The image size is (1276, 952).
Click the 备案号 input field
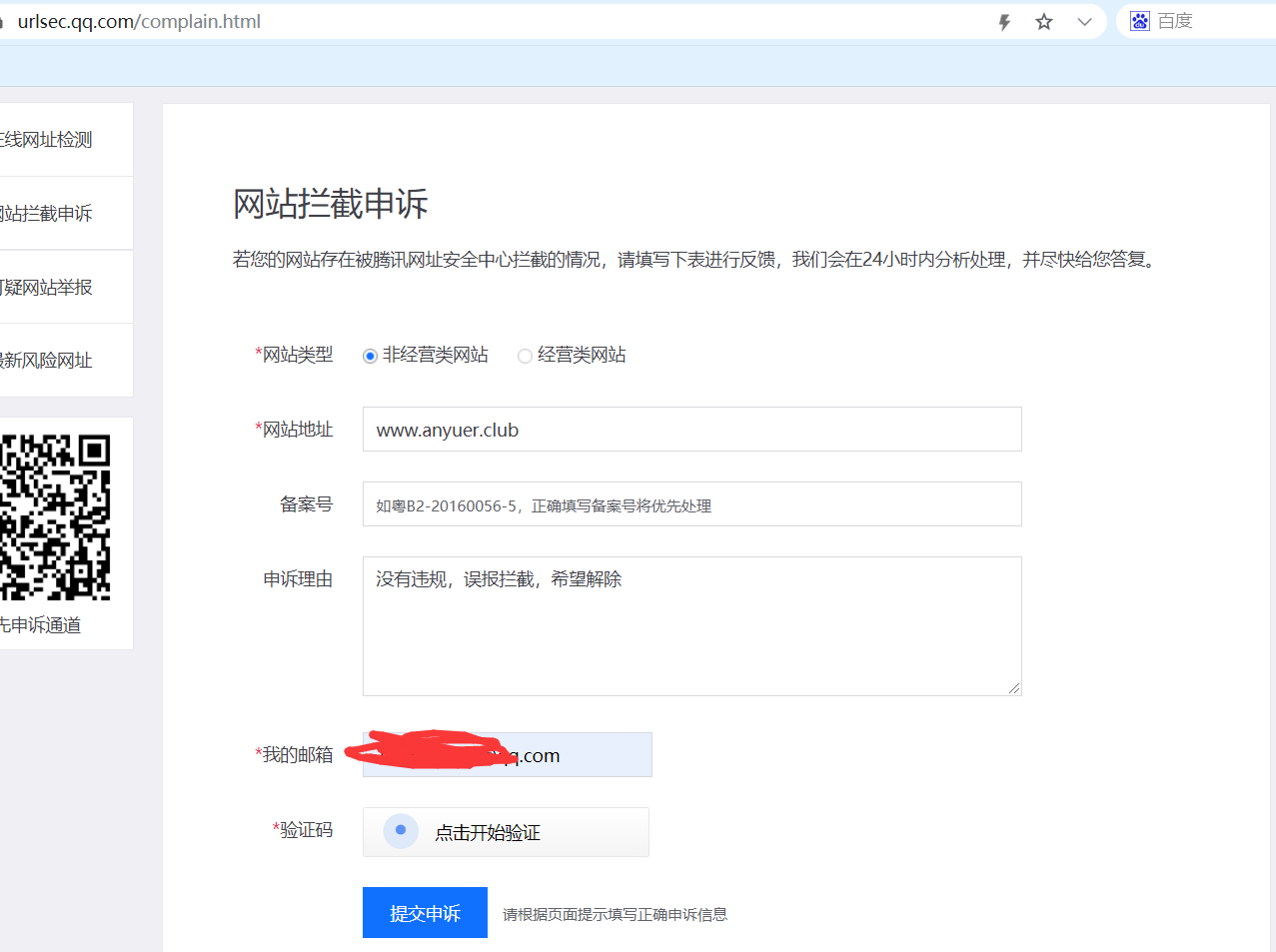coord(691,504)
